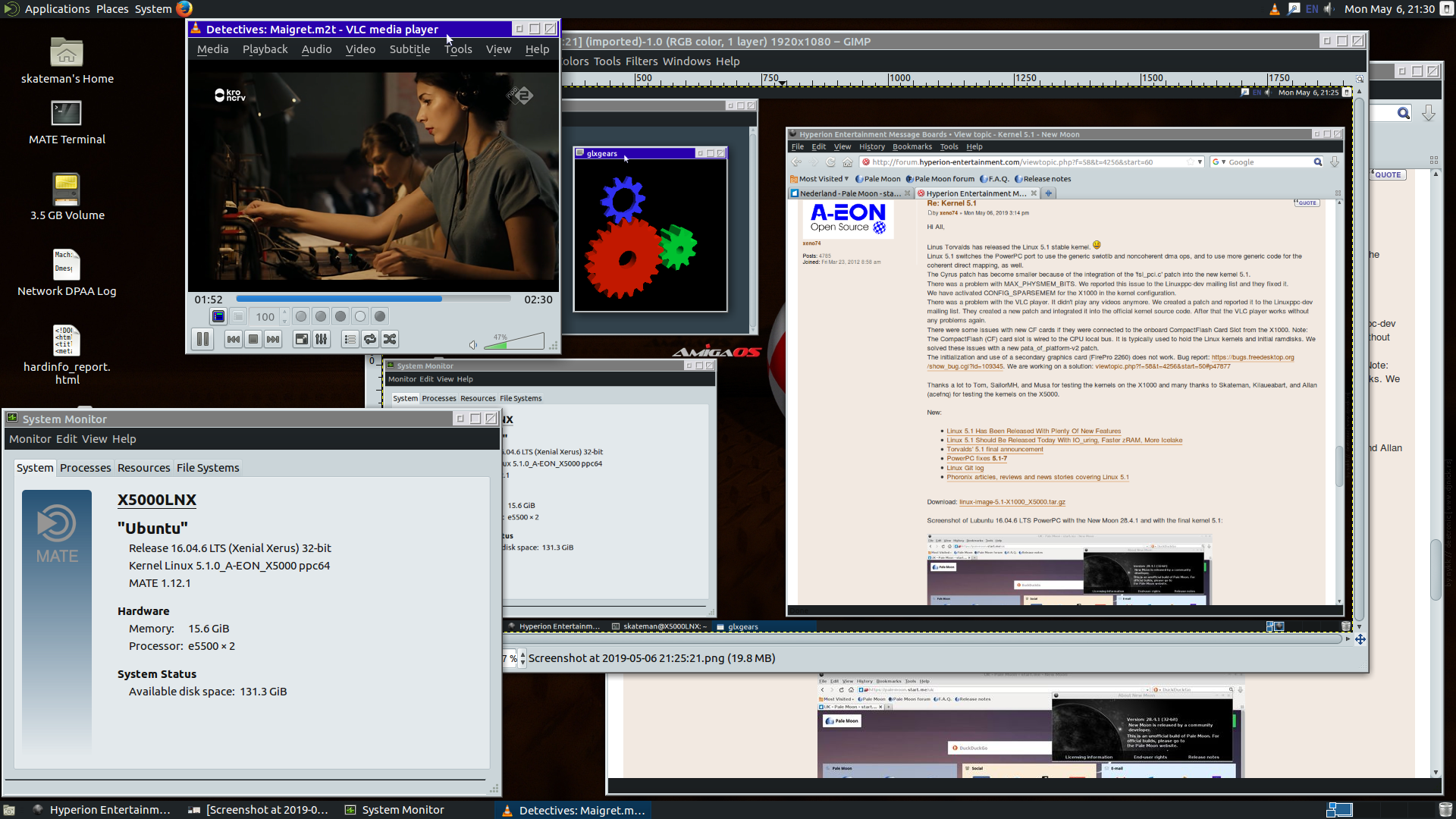Select System tab in System Monitor

[35, 468]
